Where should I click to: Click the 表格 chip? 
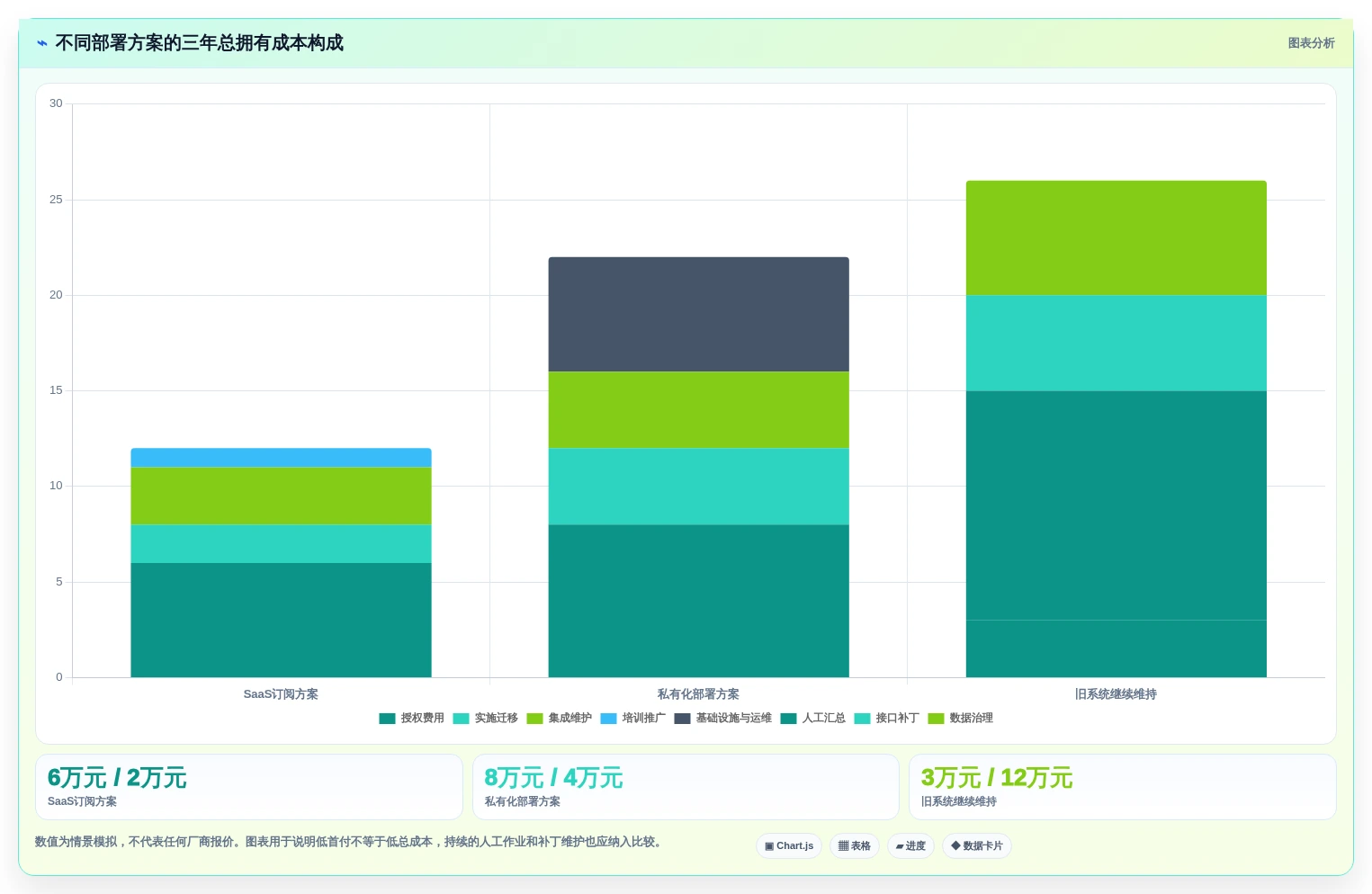coord(855,846)
